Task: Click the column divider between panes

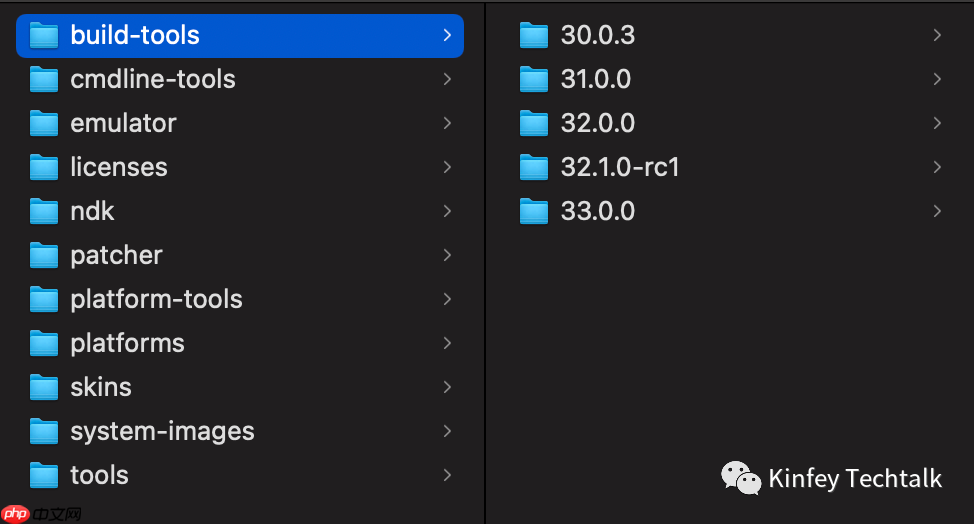Action: coord(485,262)
